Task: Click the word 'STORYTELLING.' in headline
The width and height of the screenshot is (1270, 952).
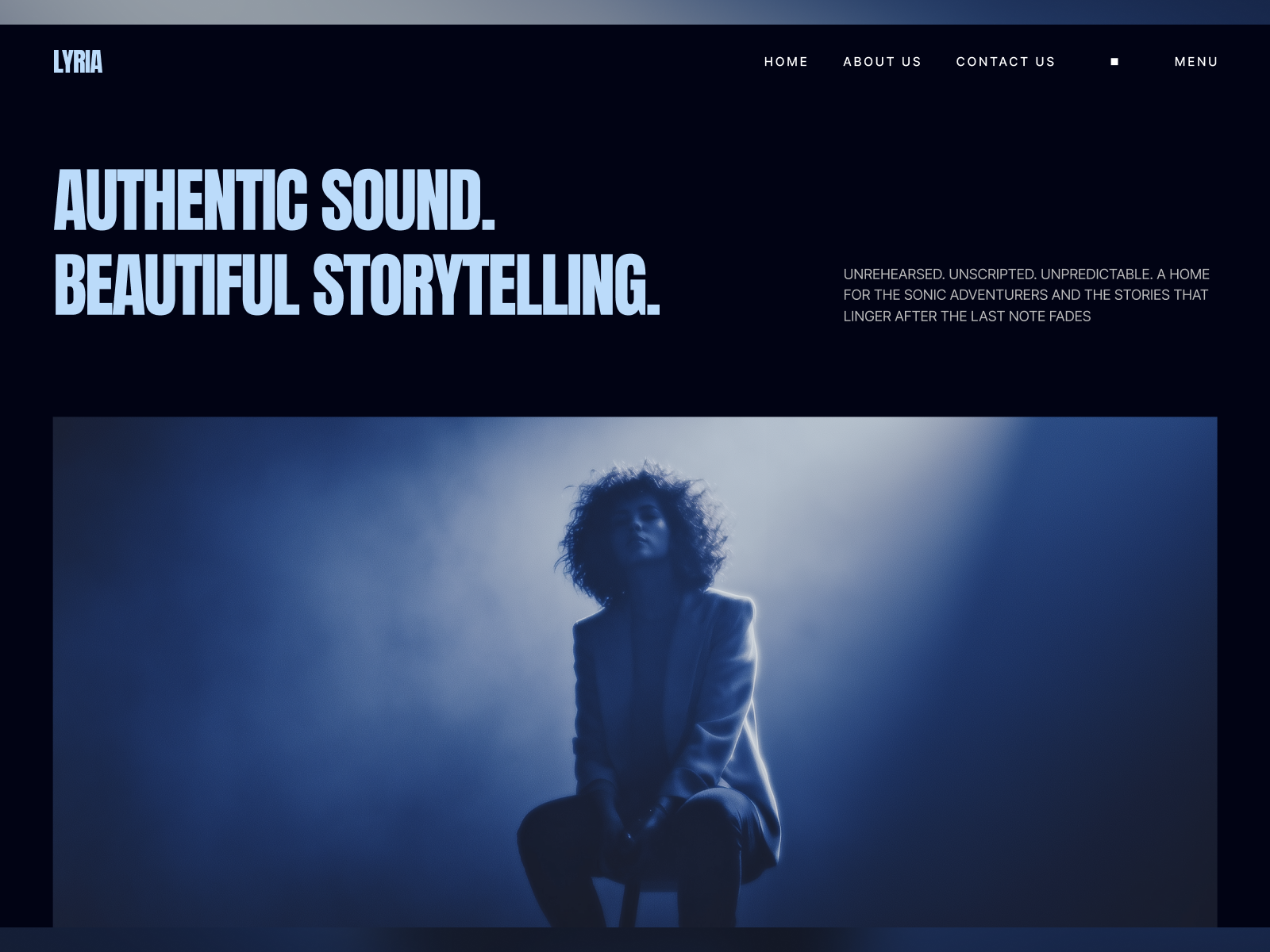Action: [x=487, y=285]
